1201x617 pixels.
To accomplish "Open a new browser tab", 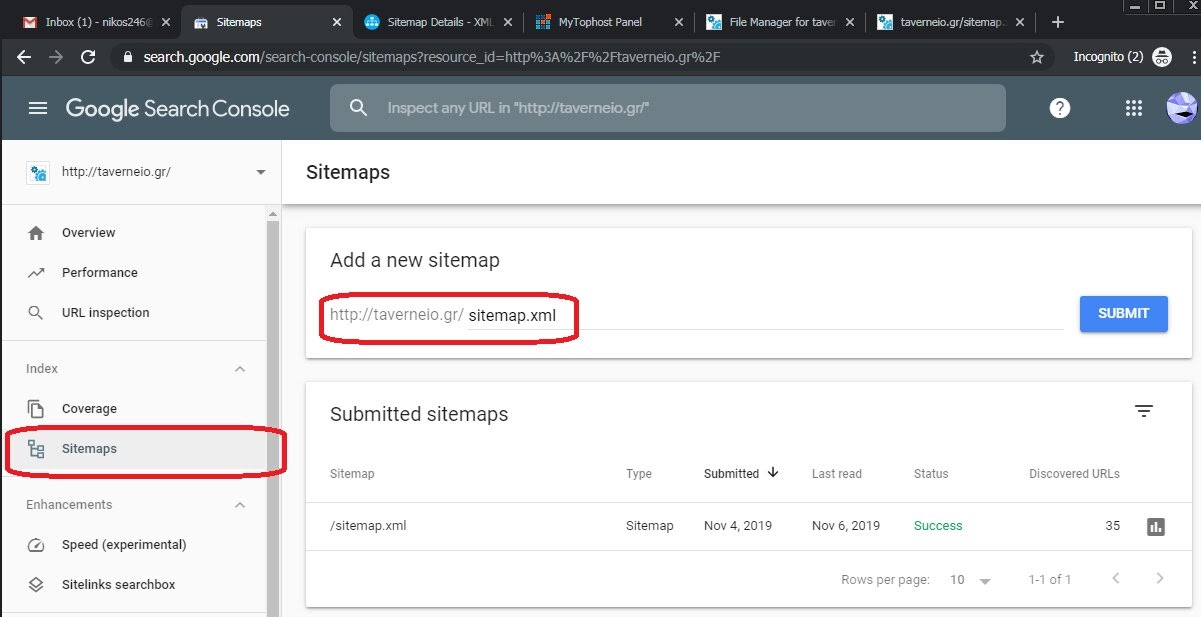I will coord(1058,22).
